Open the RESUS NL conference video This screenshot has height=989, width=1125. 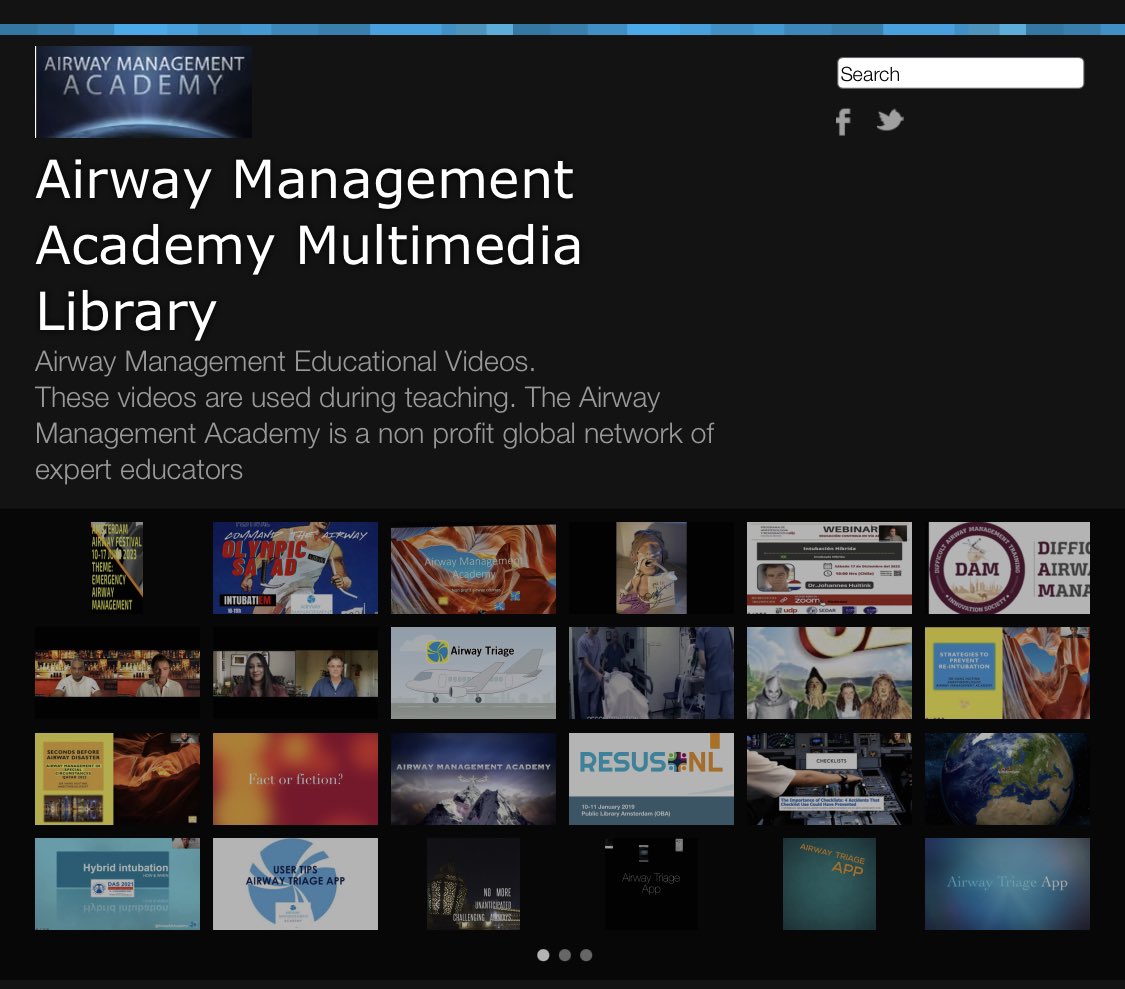coord(651,778)
